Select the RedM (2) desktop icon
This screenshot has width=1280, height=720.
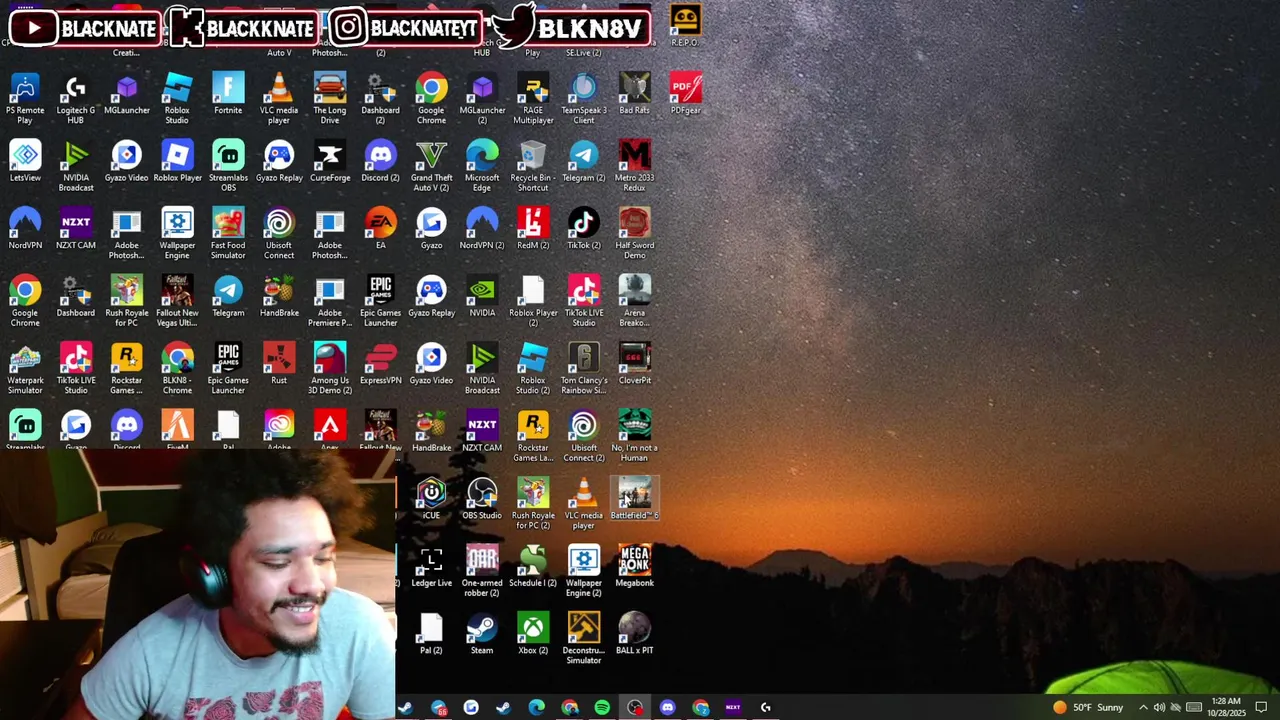(533, 228)
